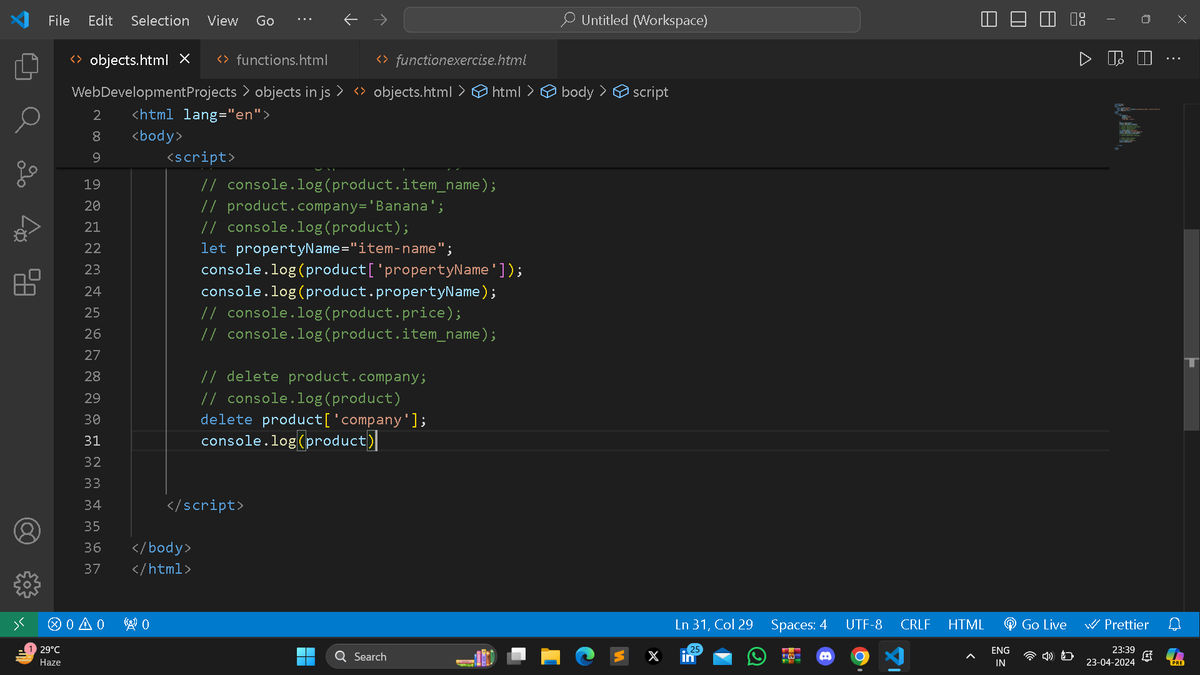Toggle the primary side bar
The image size is (1200, 675).
click(989, 20)
